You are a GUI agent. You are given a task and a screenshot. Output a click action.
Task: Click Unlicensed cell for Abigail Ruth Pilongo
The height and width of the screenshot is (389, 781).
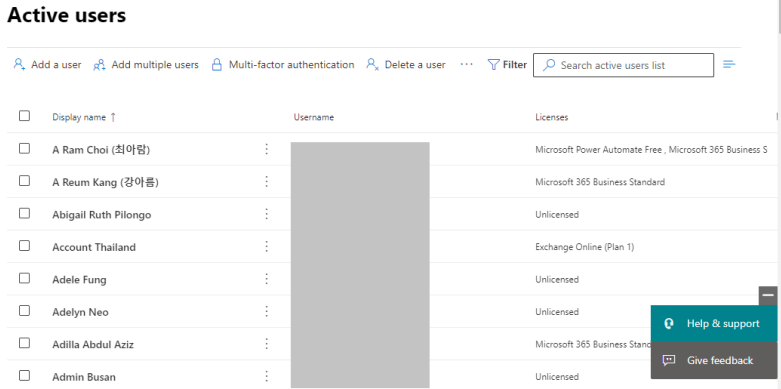557,214
